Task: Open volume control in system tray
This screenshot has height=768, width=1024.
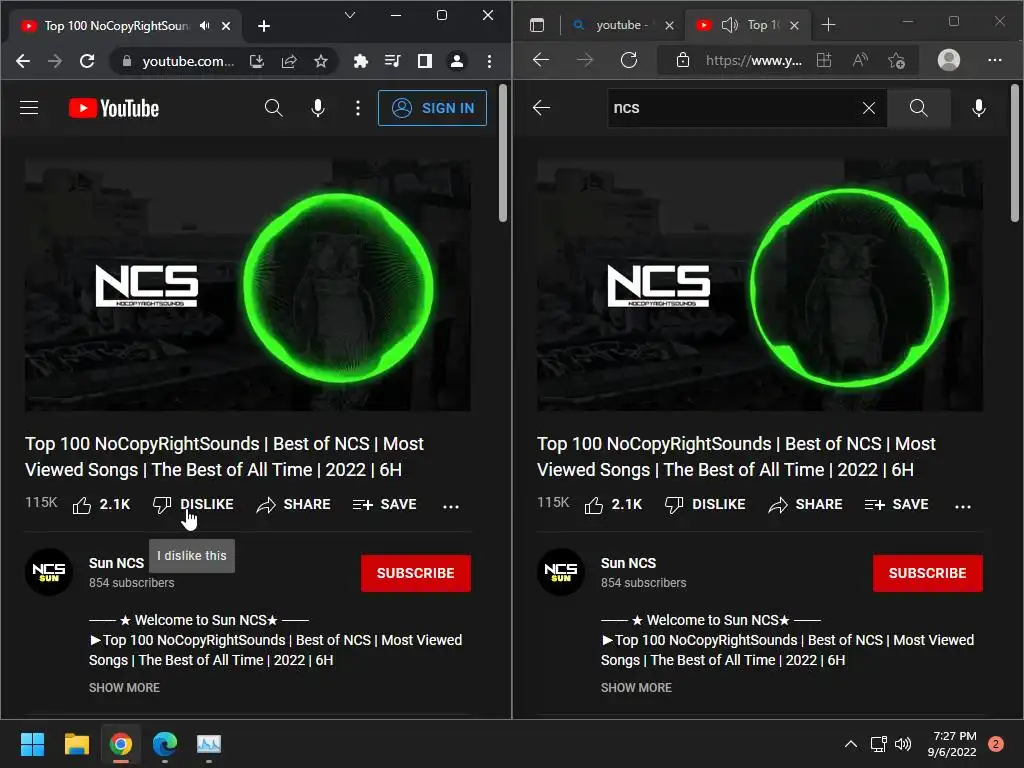Action: click(x=903, y=744)
